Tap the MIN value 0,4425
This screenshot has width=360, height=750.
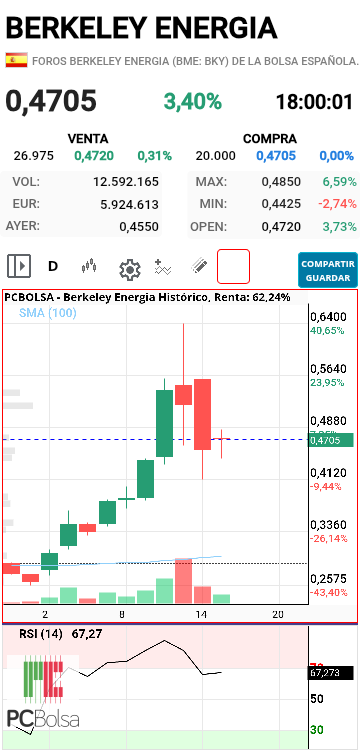281,204
